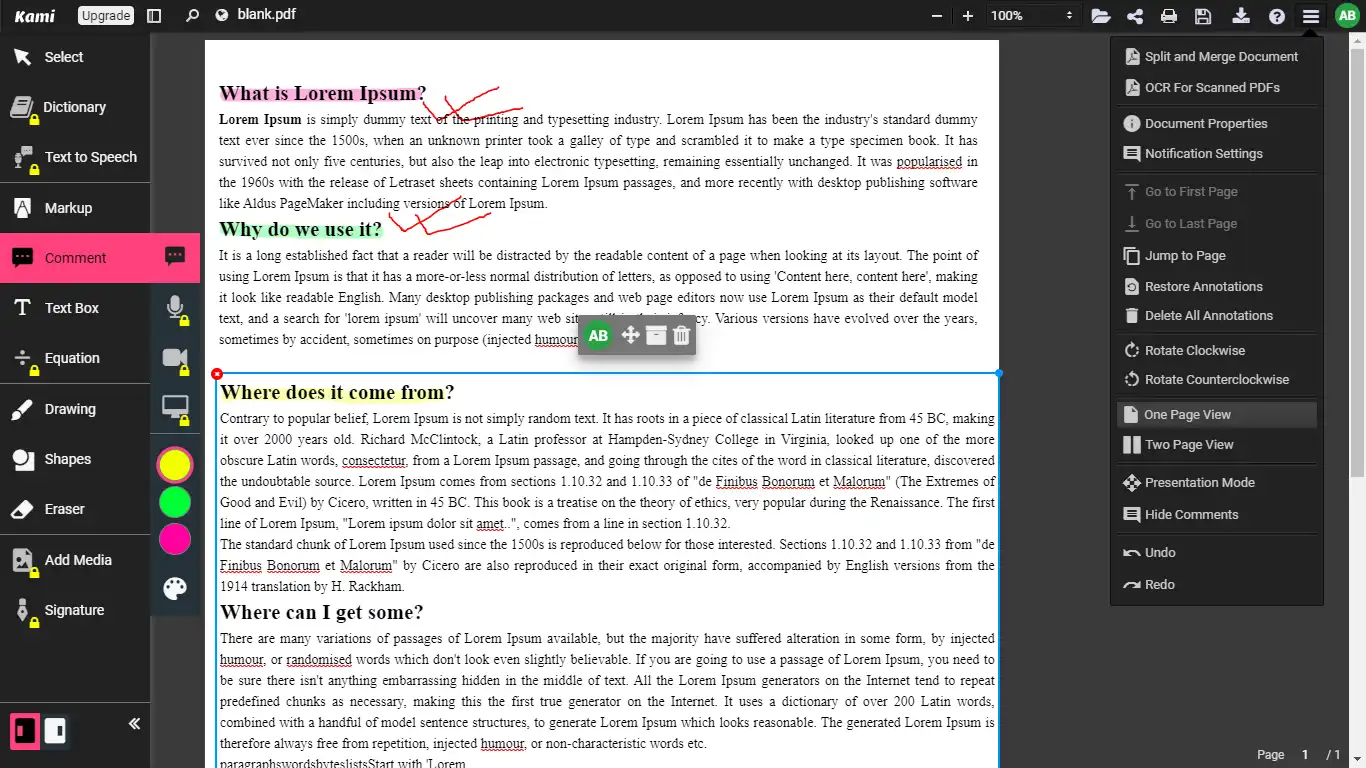This screenshot has width=1366, height=768.
Task: Open the AB user profile avatar
Action: click(x=1347, y=16)
